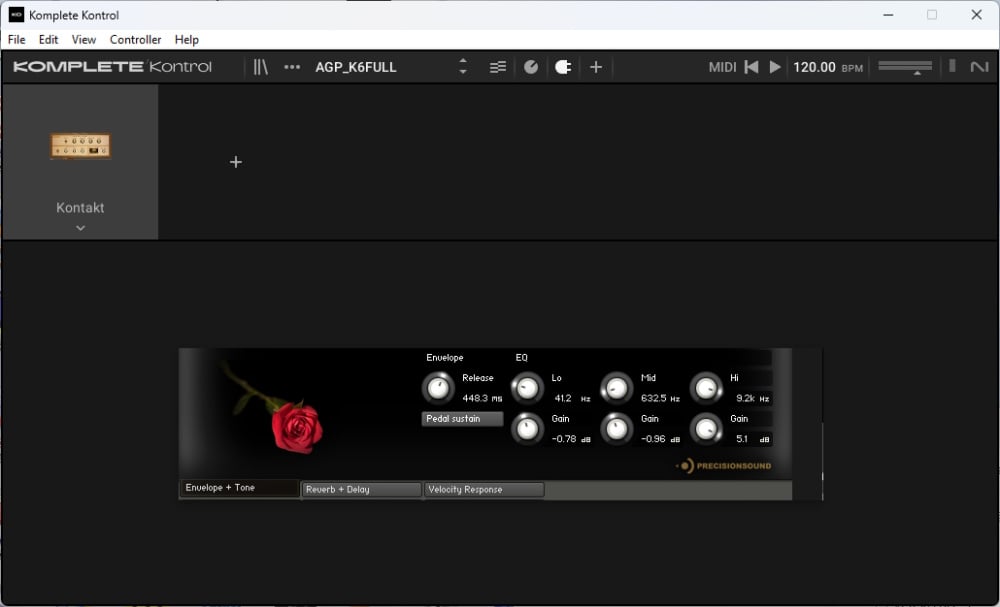Click the EQ Lo frequency knob
The image size is (1000, 607).
(527, 388)
